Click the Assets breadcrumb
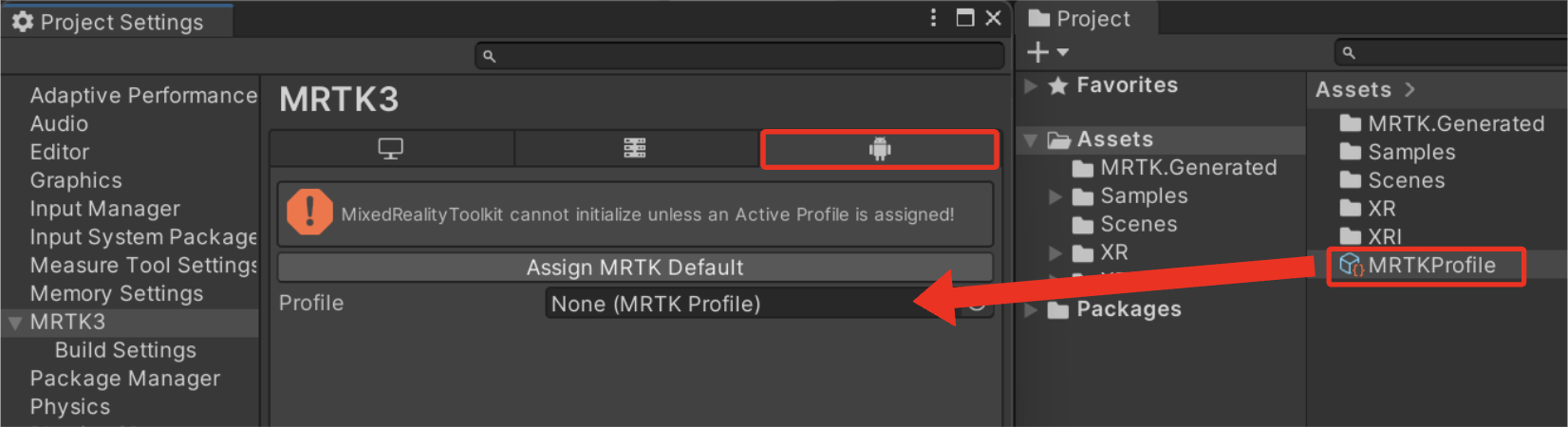 (x=1353, y=90)
